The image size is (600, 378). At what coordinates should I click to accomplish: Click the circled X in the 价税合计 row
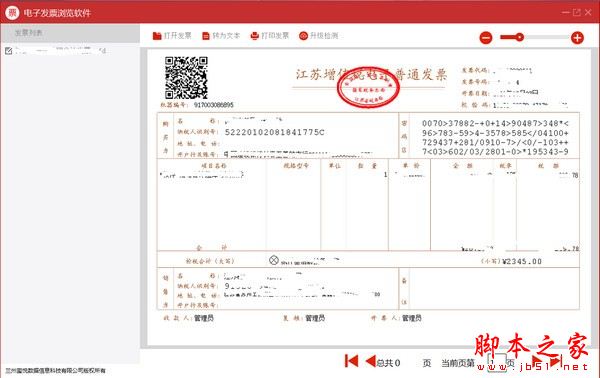(274, 260)
